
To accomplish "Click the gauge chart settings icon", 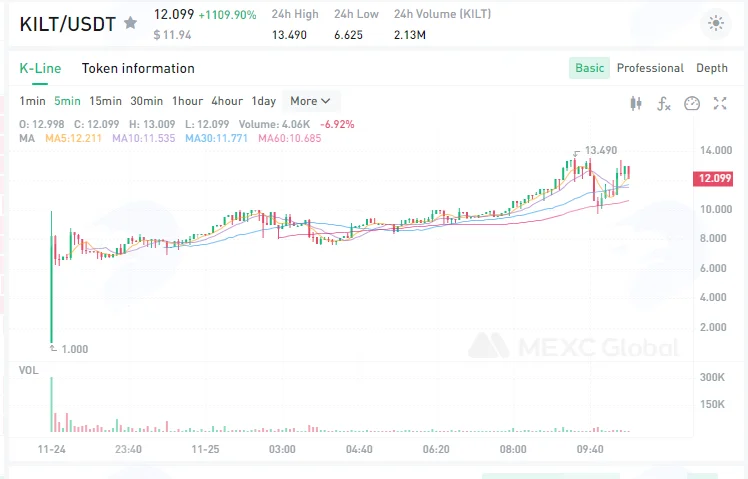I will pyautogui.click(x=692, y=103).
